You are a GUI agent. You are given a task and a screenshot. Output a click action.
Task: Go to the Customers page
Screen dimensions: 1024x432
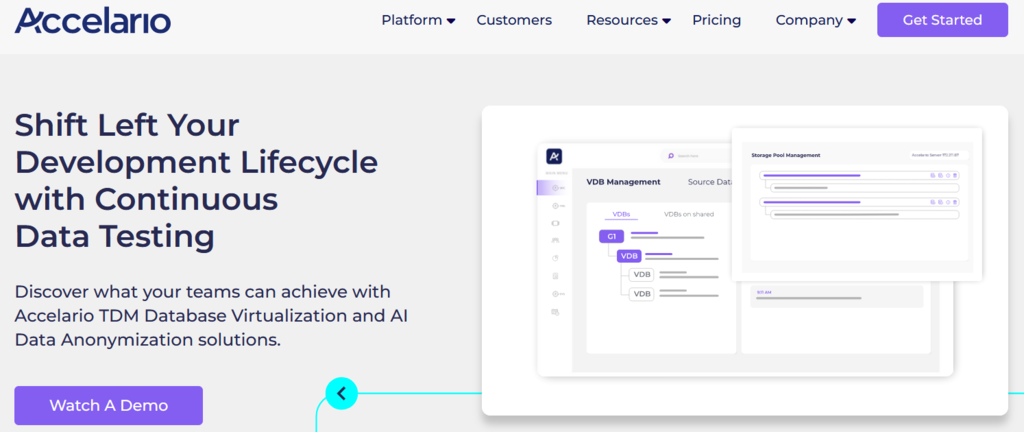[514, 20]
